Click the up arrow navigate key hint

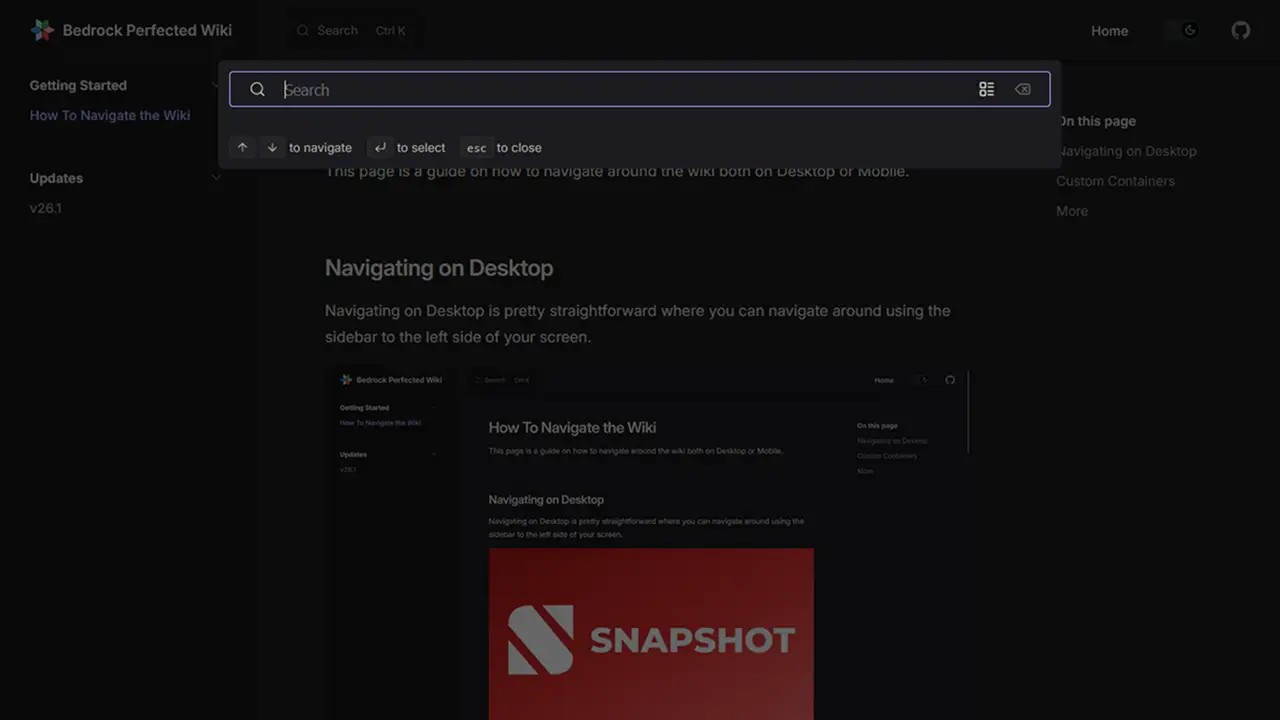point(242,147)
